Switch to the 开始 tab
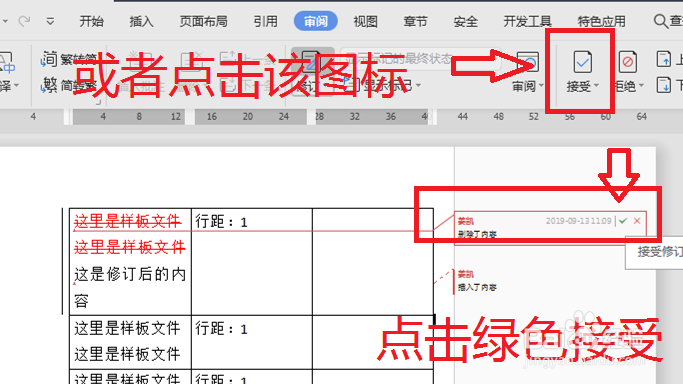This screenshot has height=384, width=683. tap(91, 21)
